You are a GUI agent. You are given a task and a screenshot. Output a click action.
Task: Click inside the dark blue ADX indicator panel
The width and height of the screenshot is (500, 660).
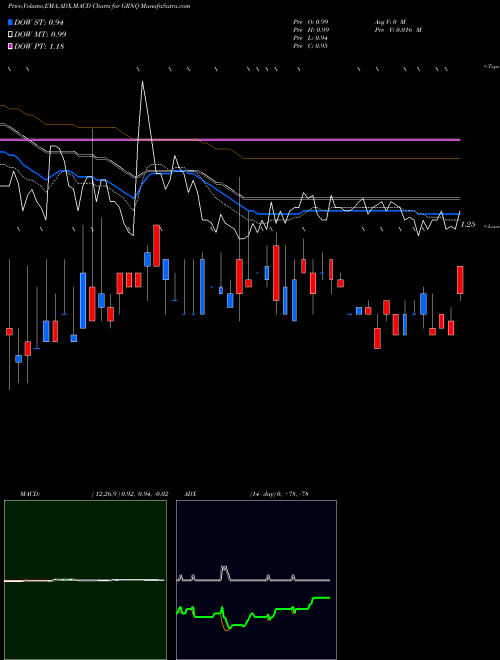pyautogui.click(x=256, y=580)
